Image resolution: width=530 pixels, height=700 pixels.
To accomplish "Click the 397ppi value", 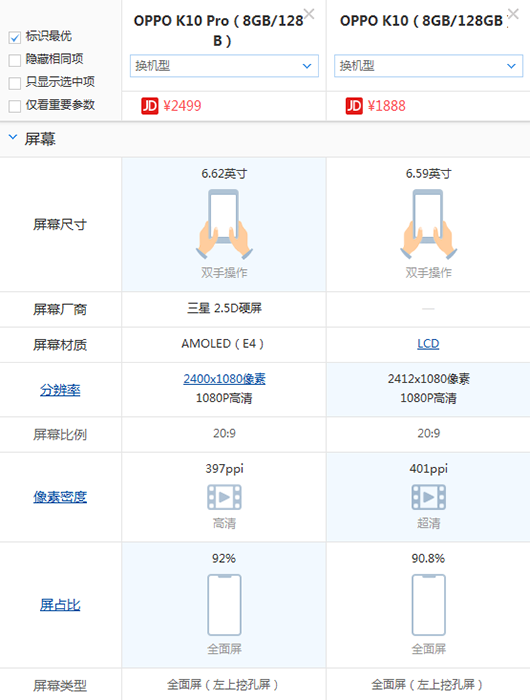I will click(x=224, y=469).
